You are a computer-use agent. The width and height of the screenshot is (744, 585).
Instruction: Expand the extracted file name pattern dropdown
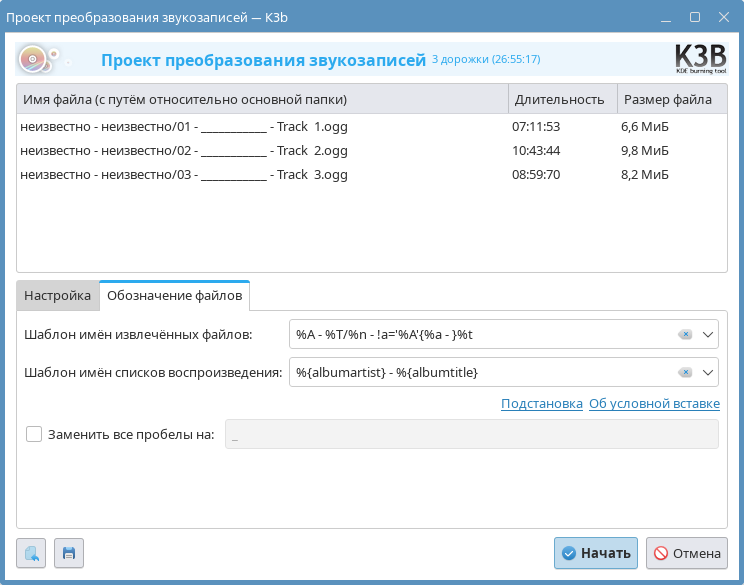(x=708, y=334)
